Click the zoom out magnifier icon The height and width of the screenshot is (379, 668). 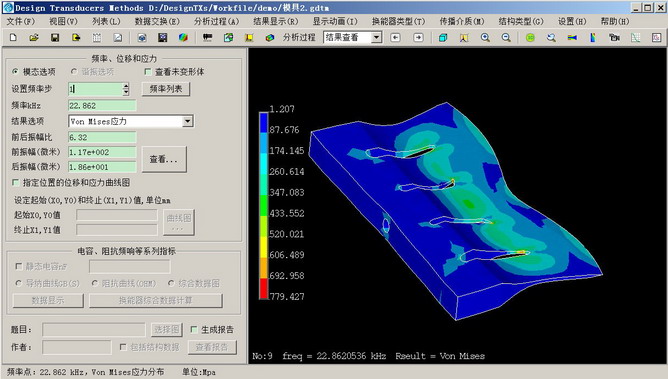click(506, 37)
